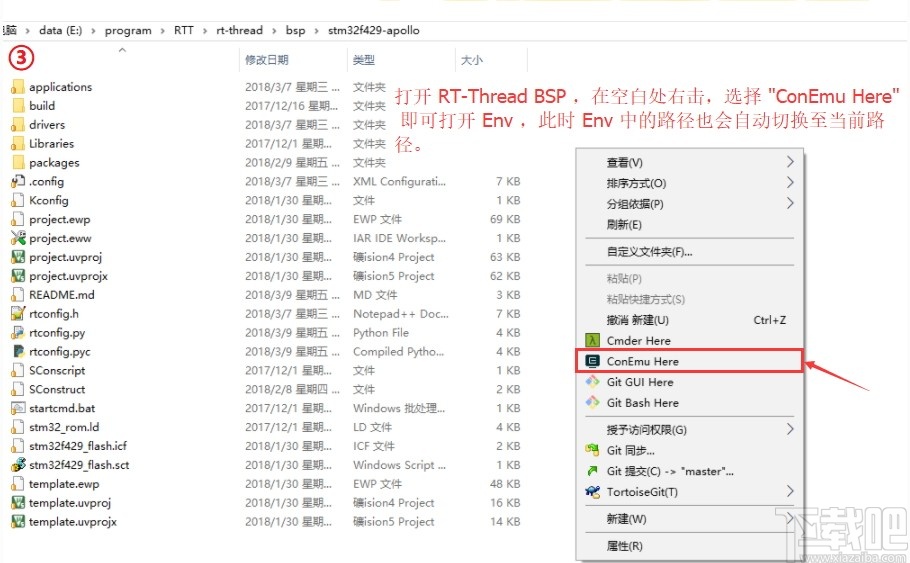Expand the TortoiseGit(T) submenu arrow

point(790,492)
